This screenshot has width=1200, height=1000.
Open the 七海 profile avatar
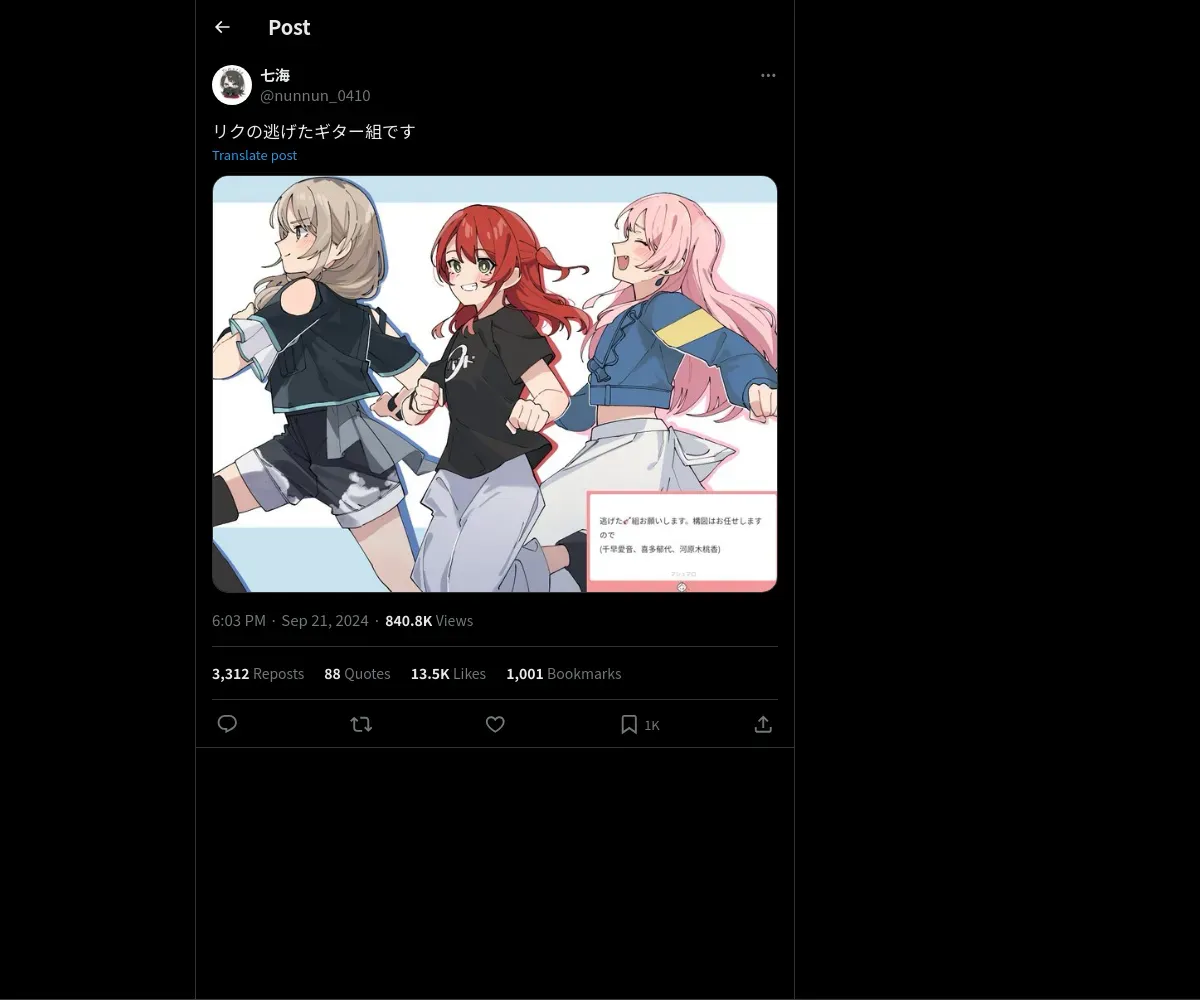[x=231, y=85]
